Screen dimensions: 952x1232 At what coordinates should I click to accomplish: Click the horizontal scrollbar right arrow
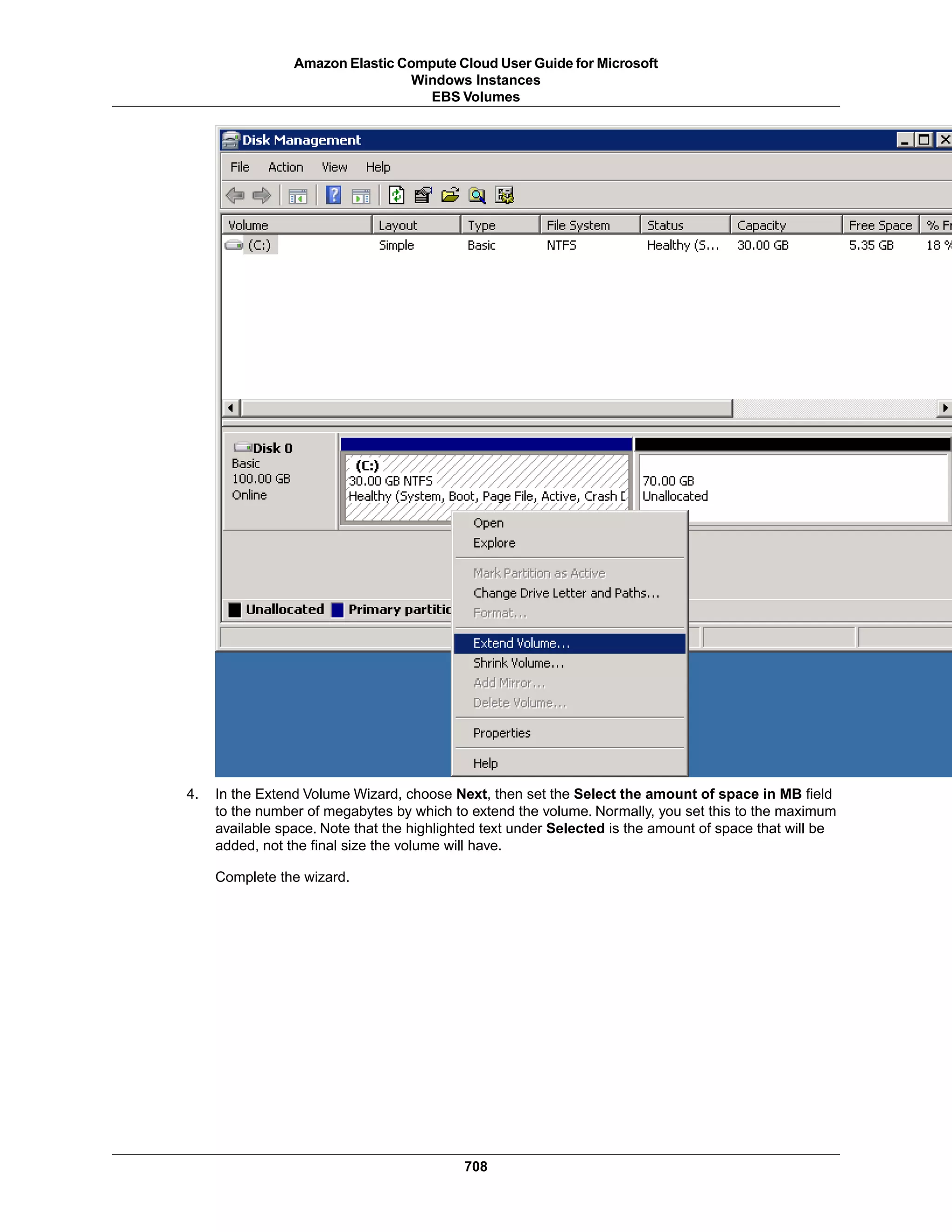pos(945,407)
